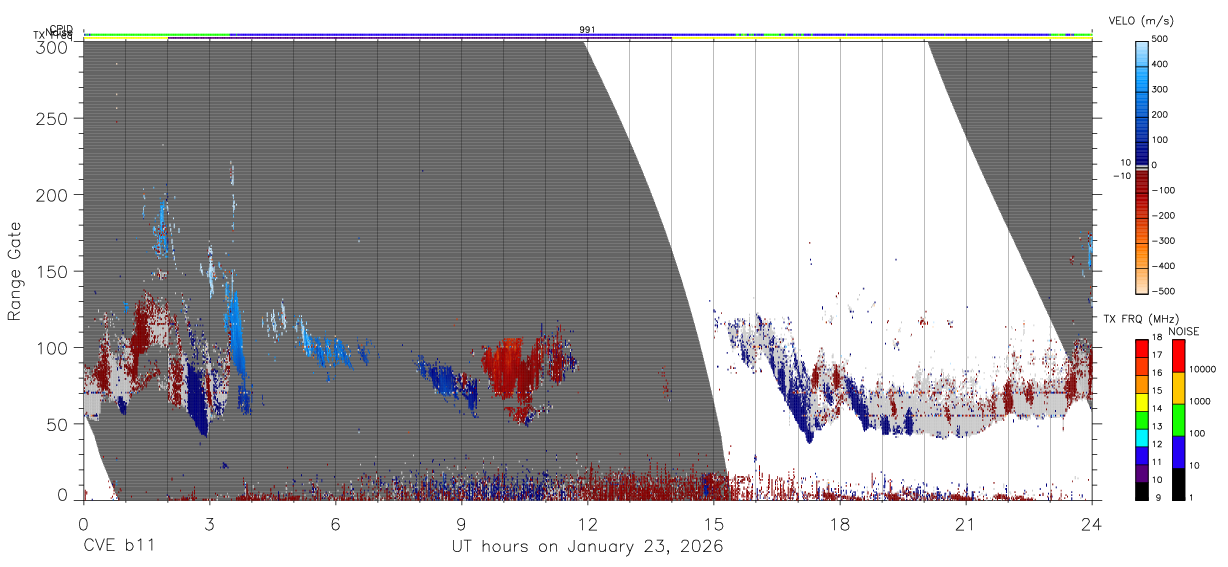Click range gate 300 y-axis tick
1228x567 pixels.
50,46
